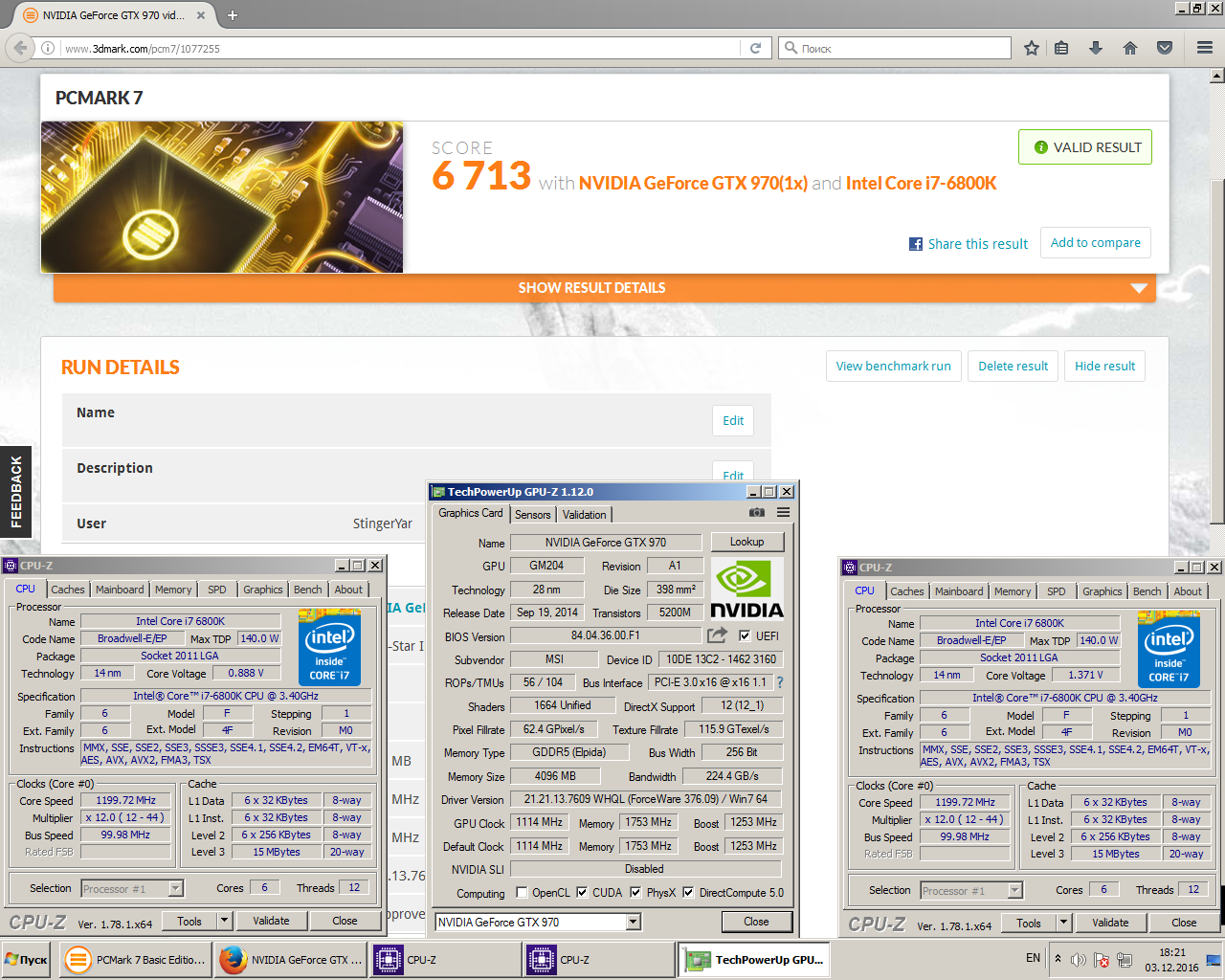Click Share this result link
Viewport: 1225px width, 980px height.
pyautogui.click(x=978, y=244)
